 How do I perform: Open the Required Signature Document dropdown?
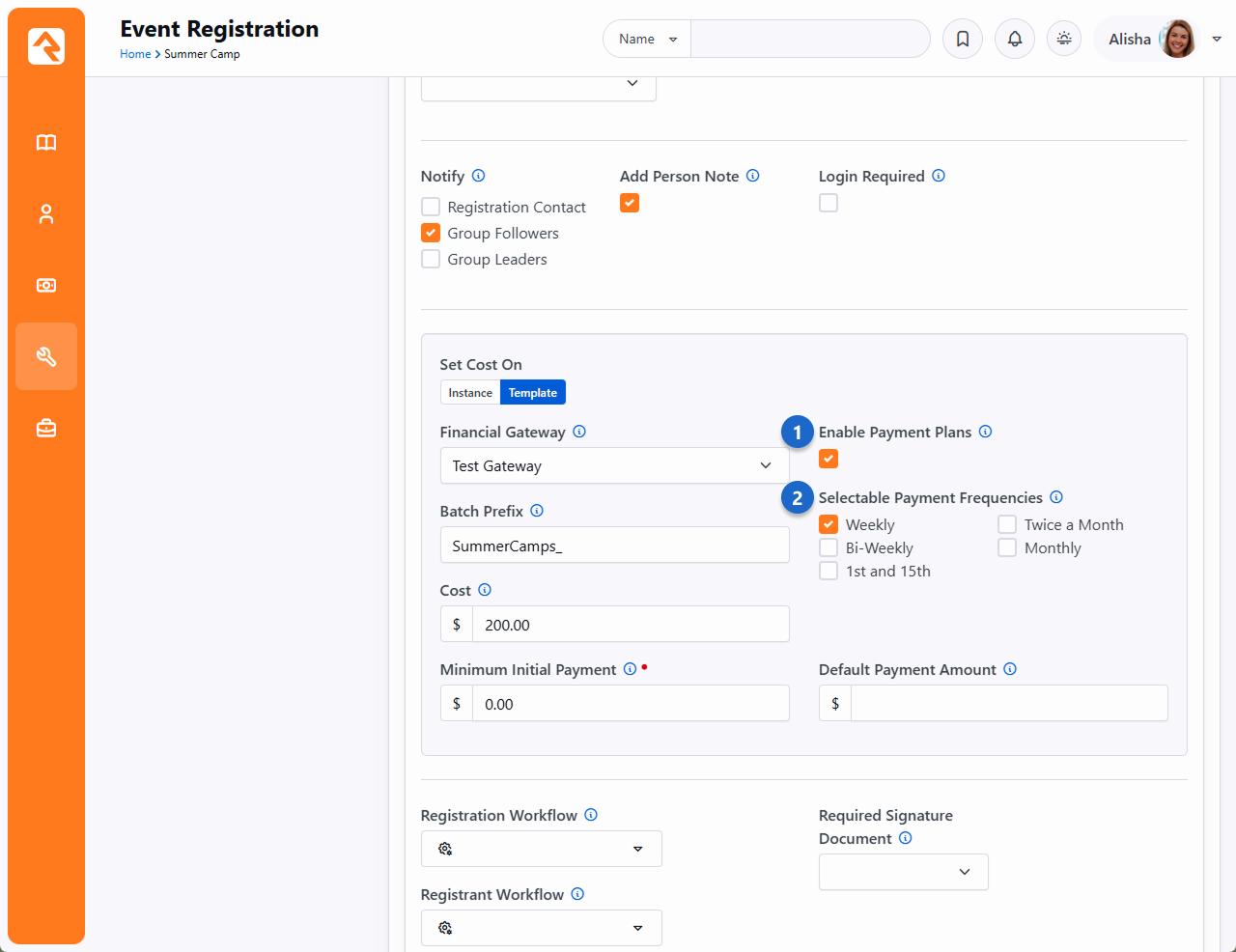tap(903, 872)
